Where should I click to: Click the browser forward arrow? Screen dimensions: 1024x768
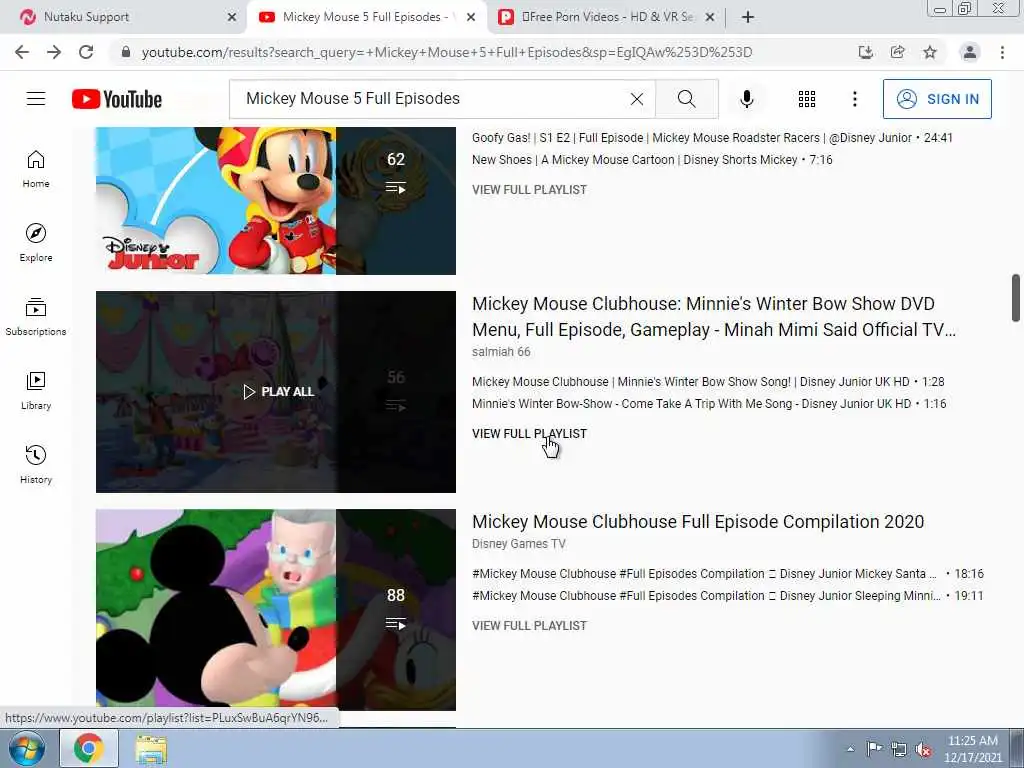(x=54, y=52)
